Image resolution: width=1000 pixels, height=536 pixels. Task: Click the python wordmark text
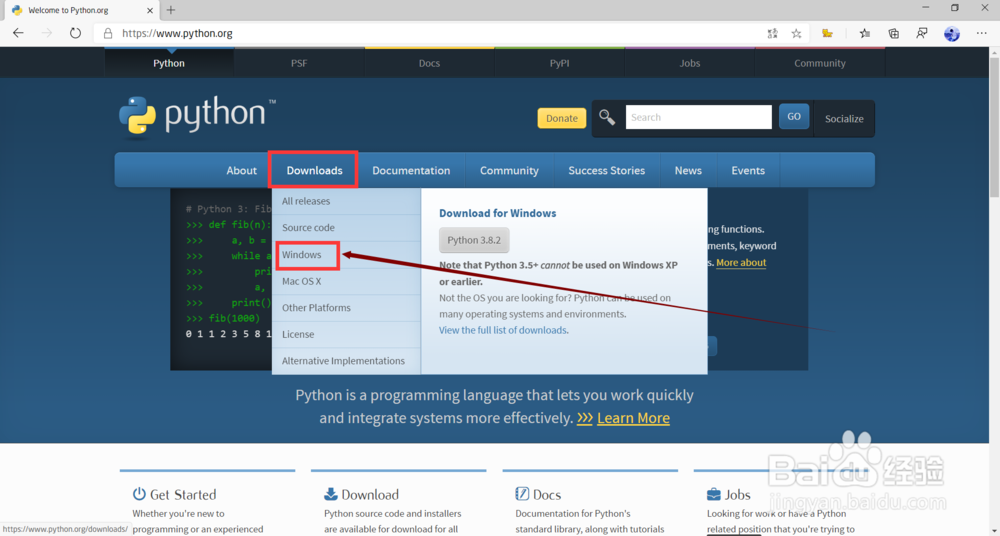tap(214, 115)
